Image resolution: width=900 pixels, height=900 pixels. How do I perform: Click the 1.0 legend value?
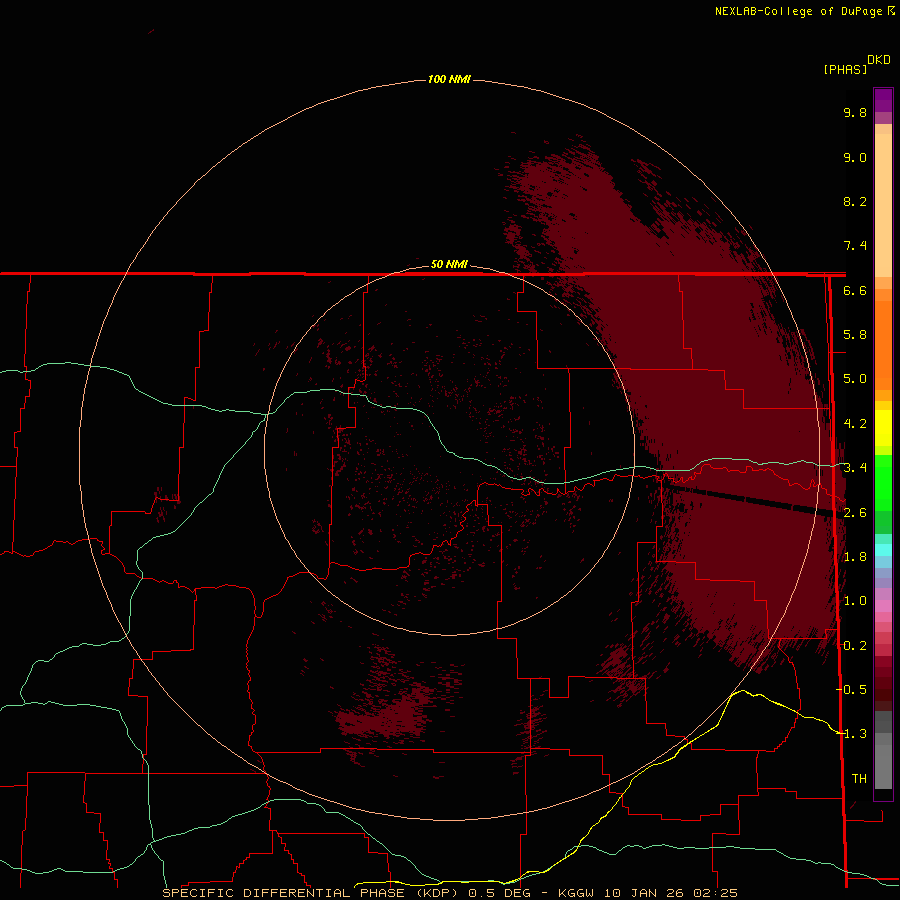(x=855, y=601)
